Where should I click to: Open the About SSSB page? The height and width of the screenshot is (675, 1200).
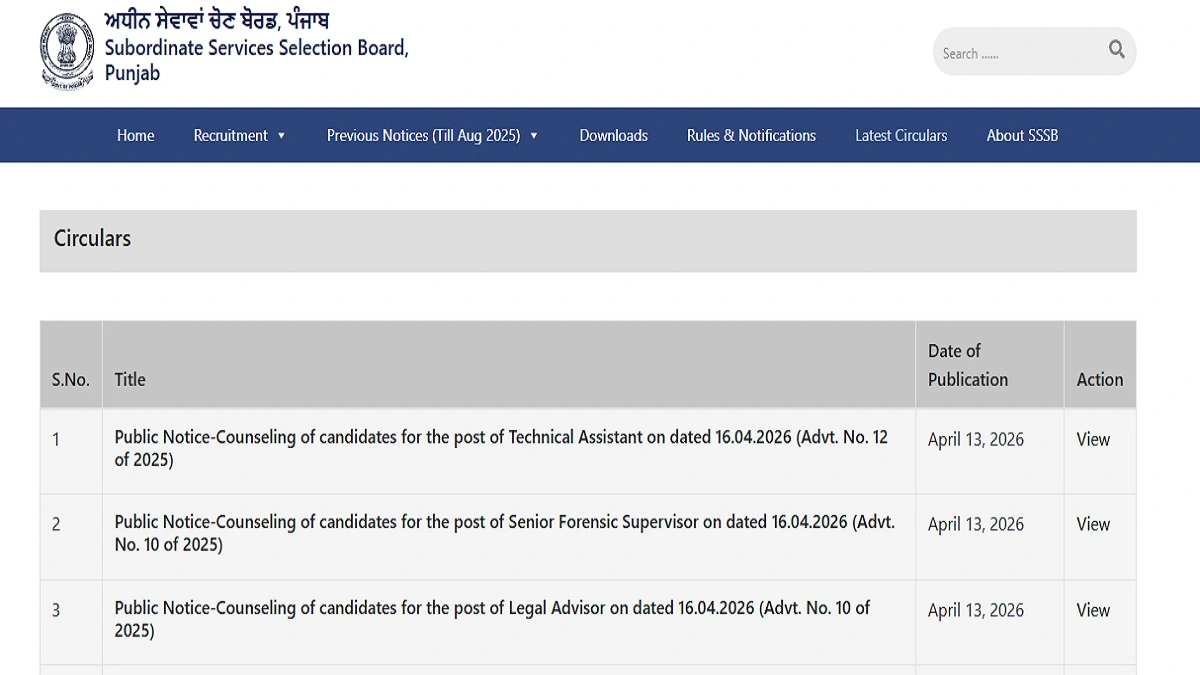1022,135
